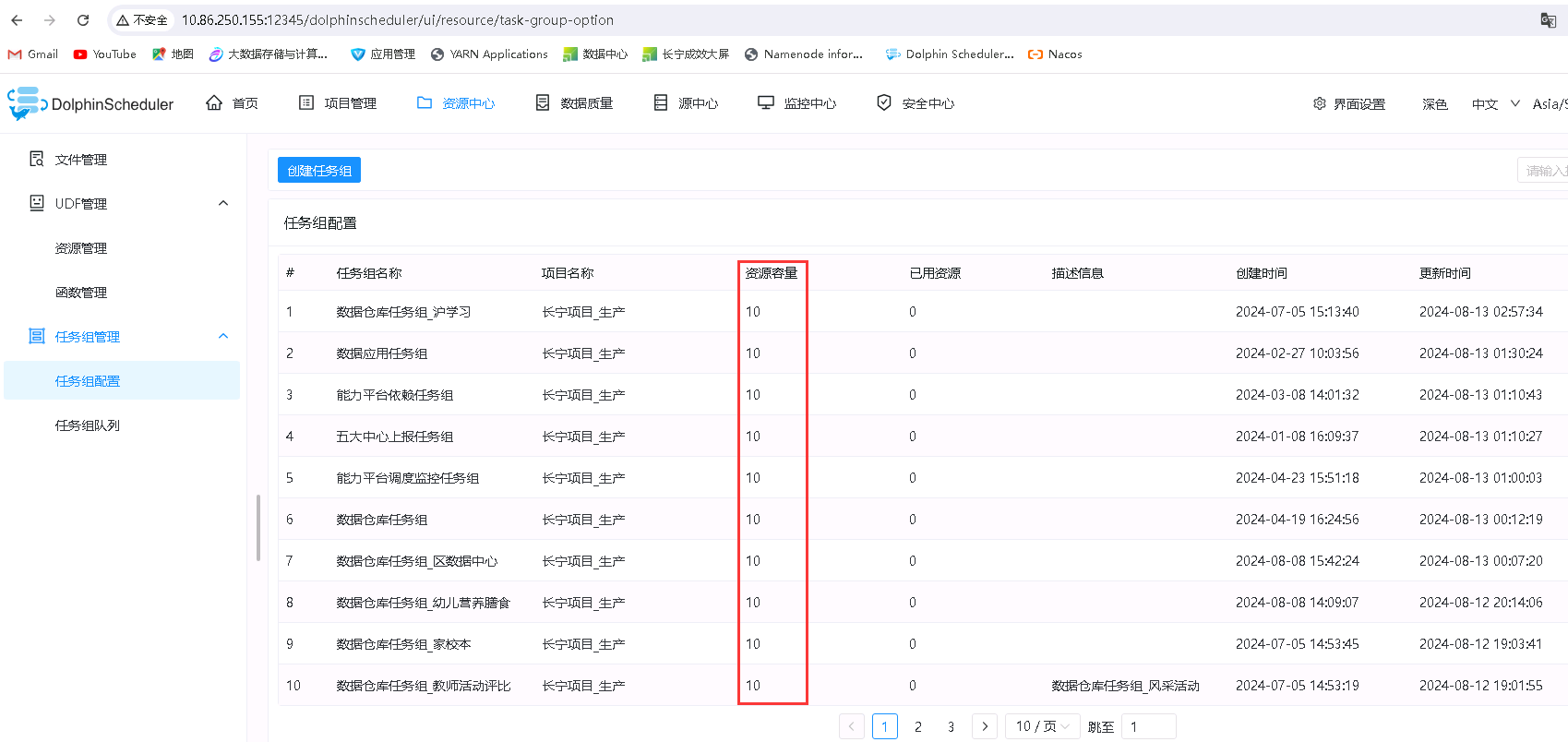The height and width of the screenshot is (742, 1568).
Task: Click the 安全中心 shield icon
Action: 884,103
